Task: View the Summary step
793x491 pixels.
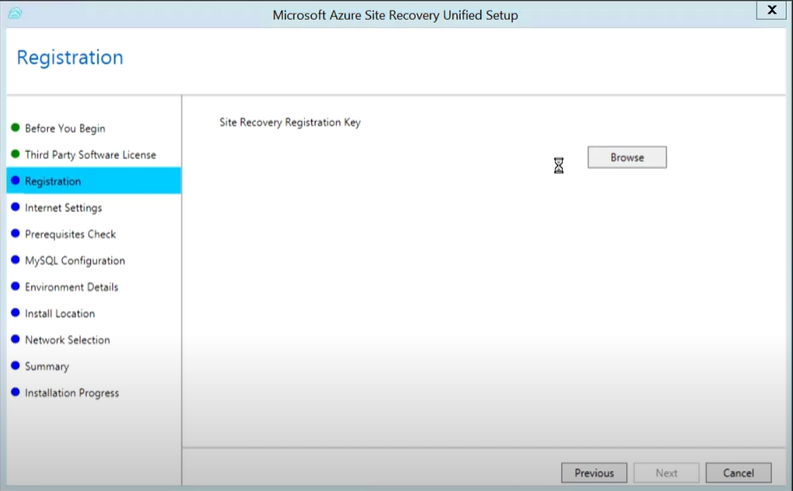Action: [x=47, y=366]
